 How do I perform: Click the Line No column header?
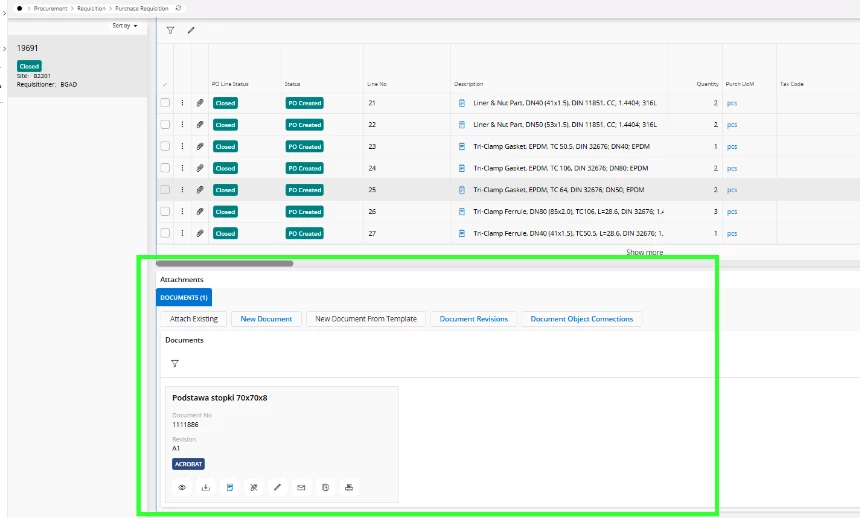[377, 84]
